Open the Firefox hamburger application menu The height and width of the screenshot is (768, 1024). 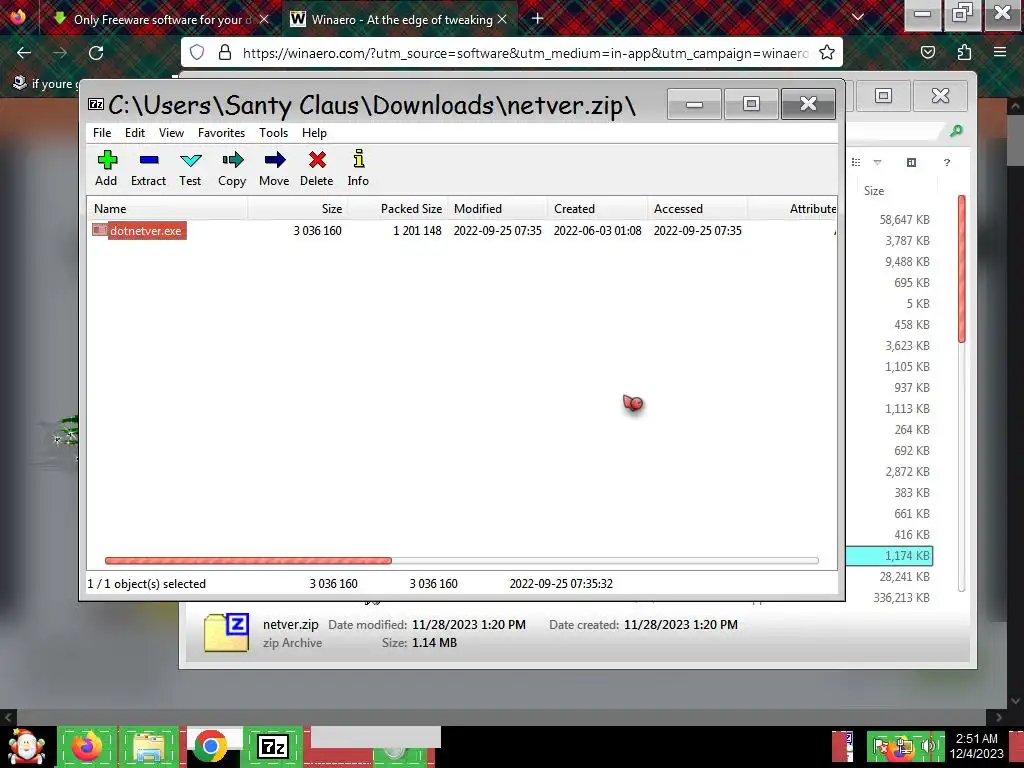pos(1000,52)
